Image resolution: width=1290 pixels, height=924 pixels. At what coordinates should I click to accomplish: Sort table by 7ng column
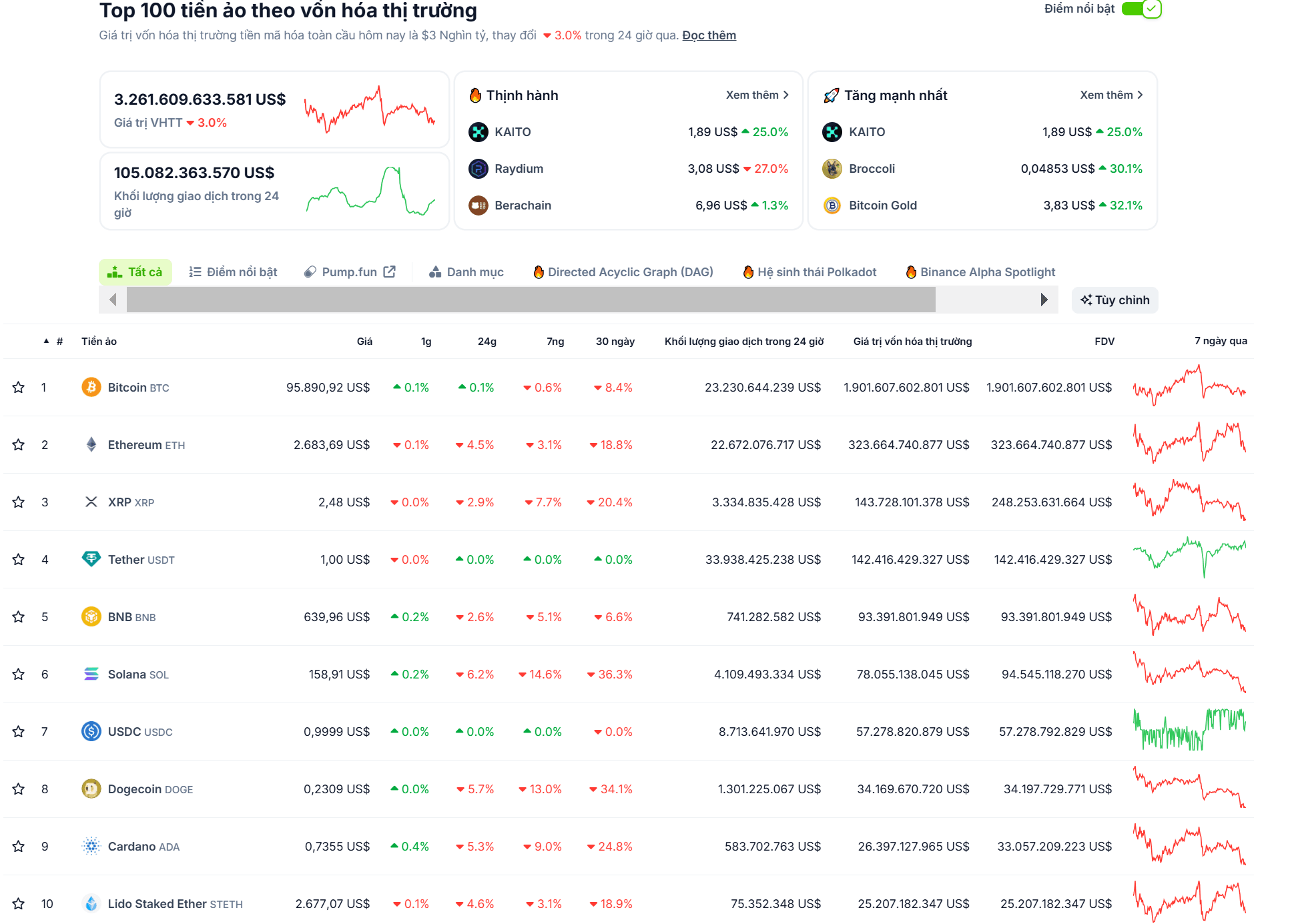pyautogui.click(x=555, y=342)
